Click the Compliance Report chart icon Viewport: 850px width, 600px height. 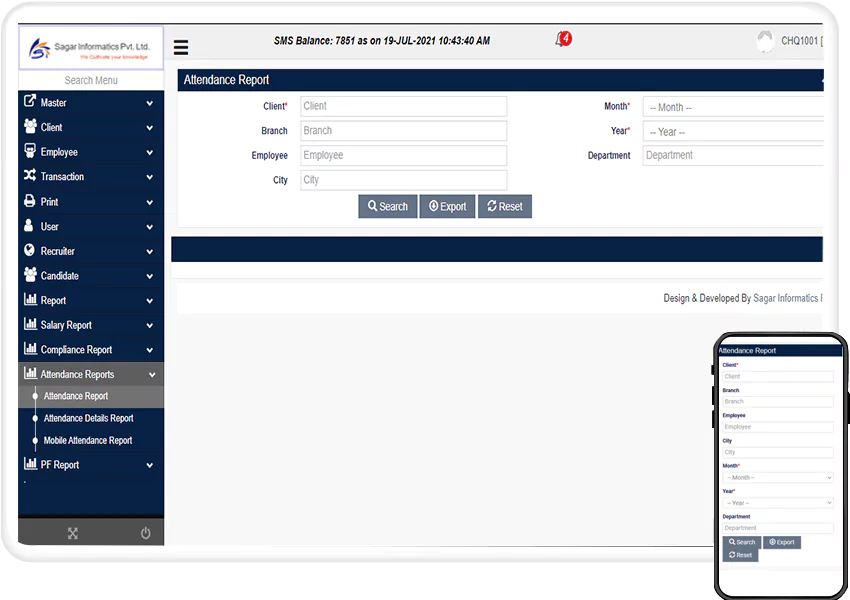click(x=30, y=348)
